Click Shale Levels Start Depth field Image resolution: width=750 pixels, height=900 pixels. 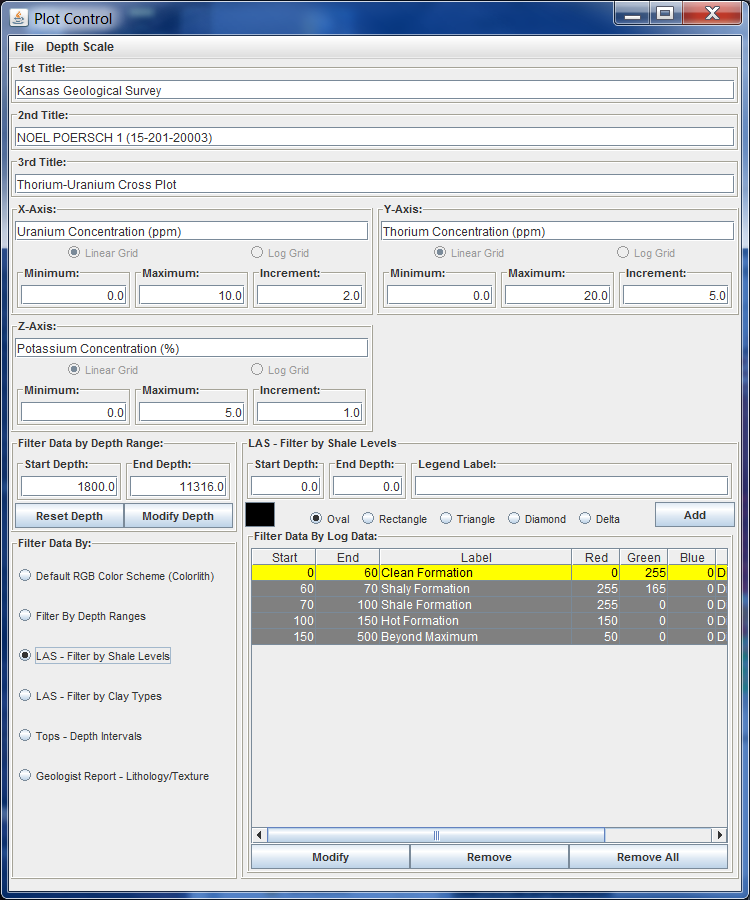tap(285, 486)
